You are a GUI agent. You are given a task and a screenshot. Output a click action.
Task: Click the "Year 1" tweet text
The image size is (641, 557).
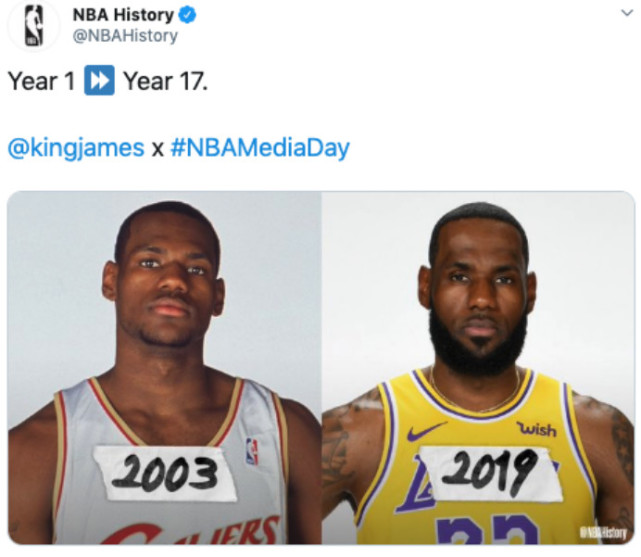tap(42, 81)
